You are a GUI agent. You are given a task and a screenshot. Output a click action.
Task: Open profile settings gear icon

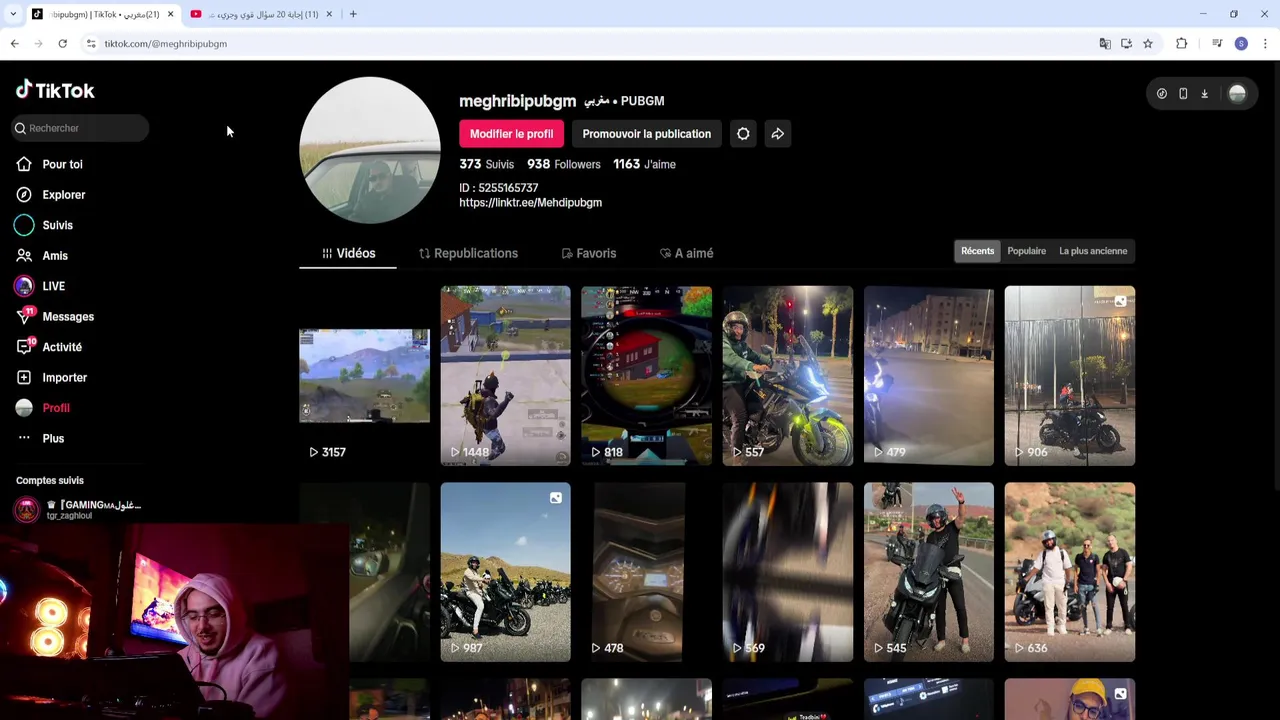click(x=743, y=134)
